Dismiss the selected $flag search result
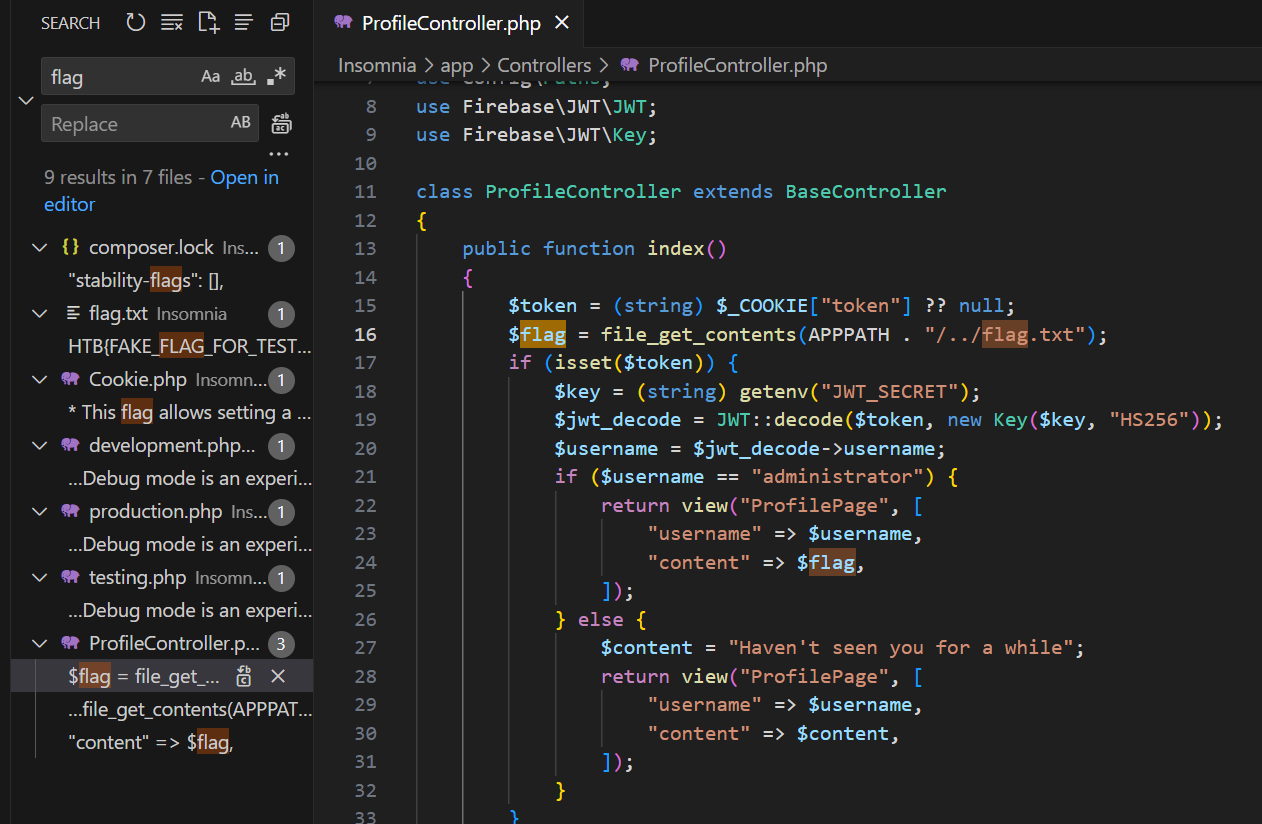This screenshot has height=824, width=1262. [278, 677]
